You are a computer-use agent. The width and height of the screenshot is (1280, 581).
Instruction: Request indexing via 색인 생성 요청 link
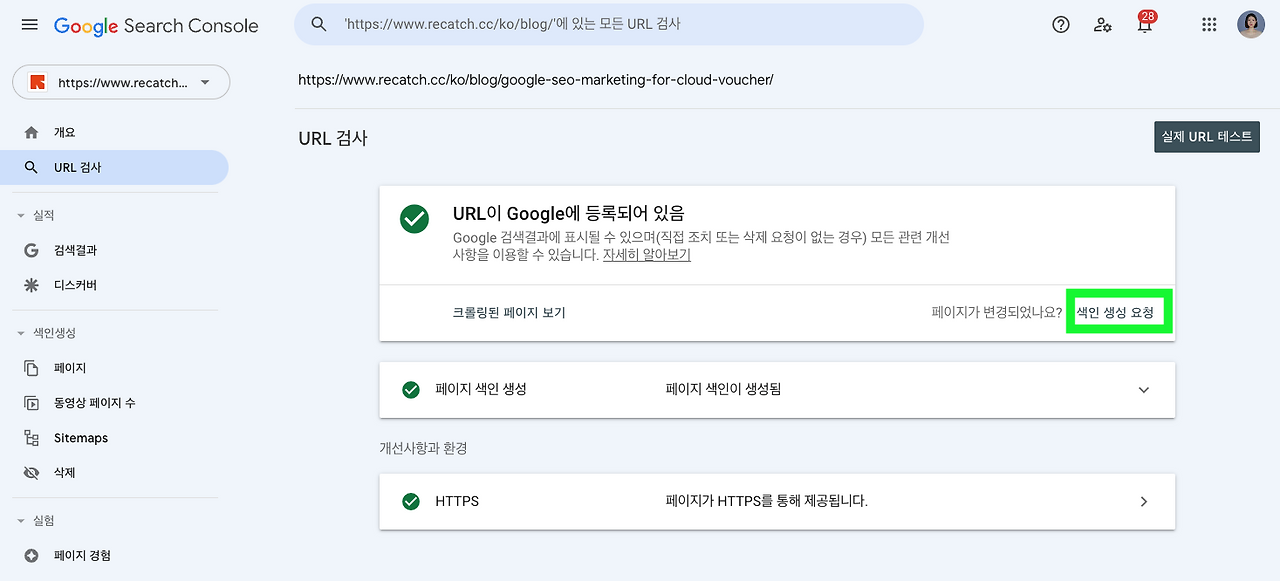tap(1118, 311)
